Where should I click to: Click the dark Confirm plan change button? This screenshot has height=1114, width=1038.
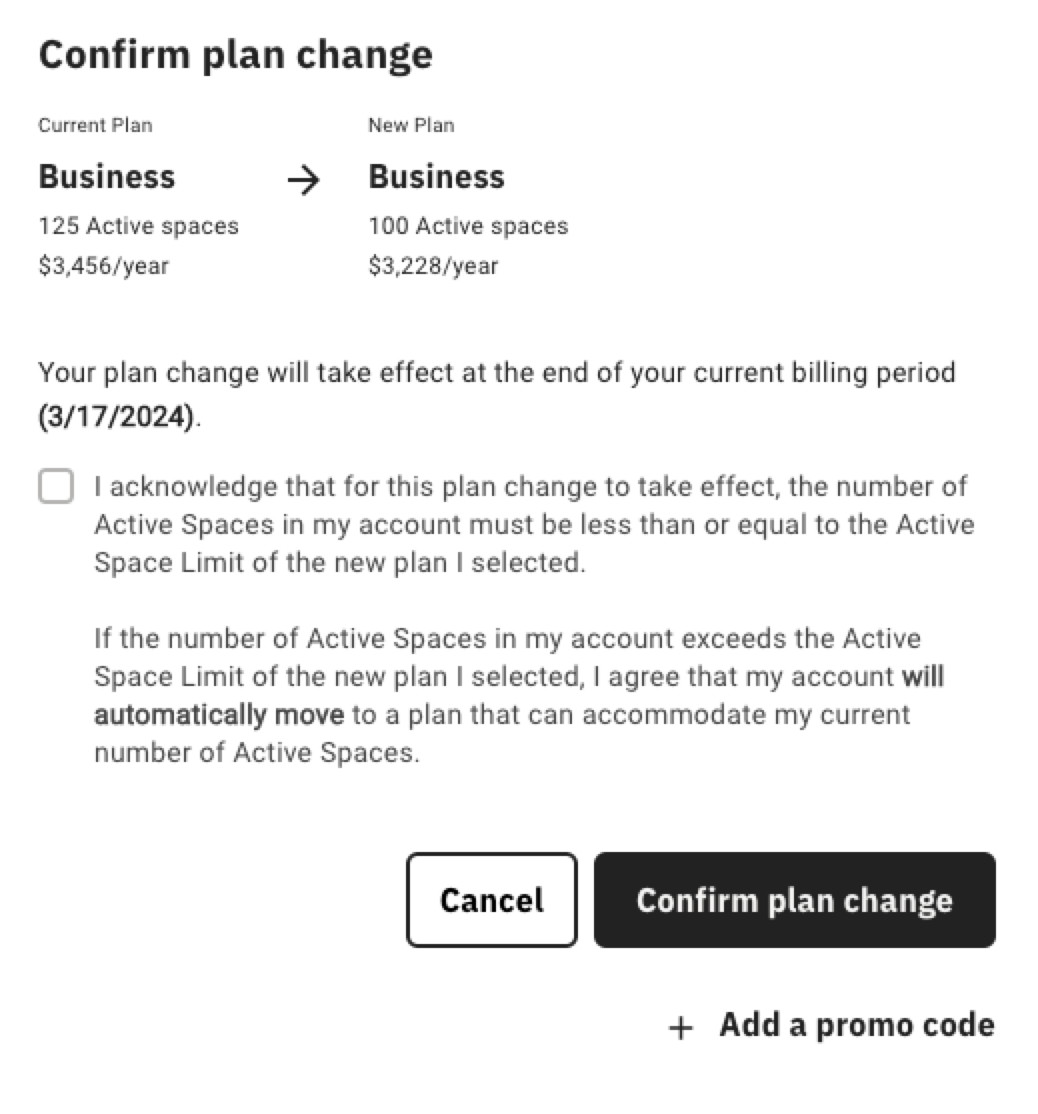coord(794,900)
